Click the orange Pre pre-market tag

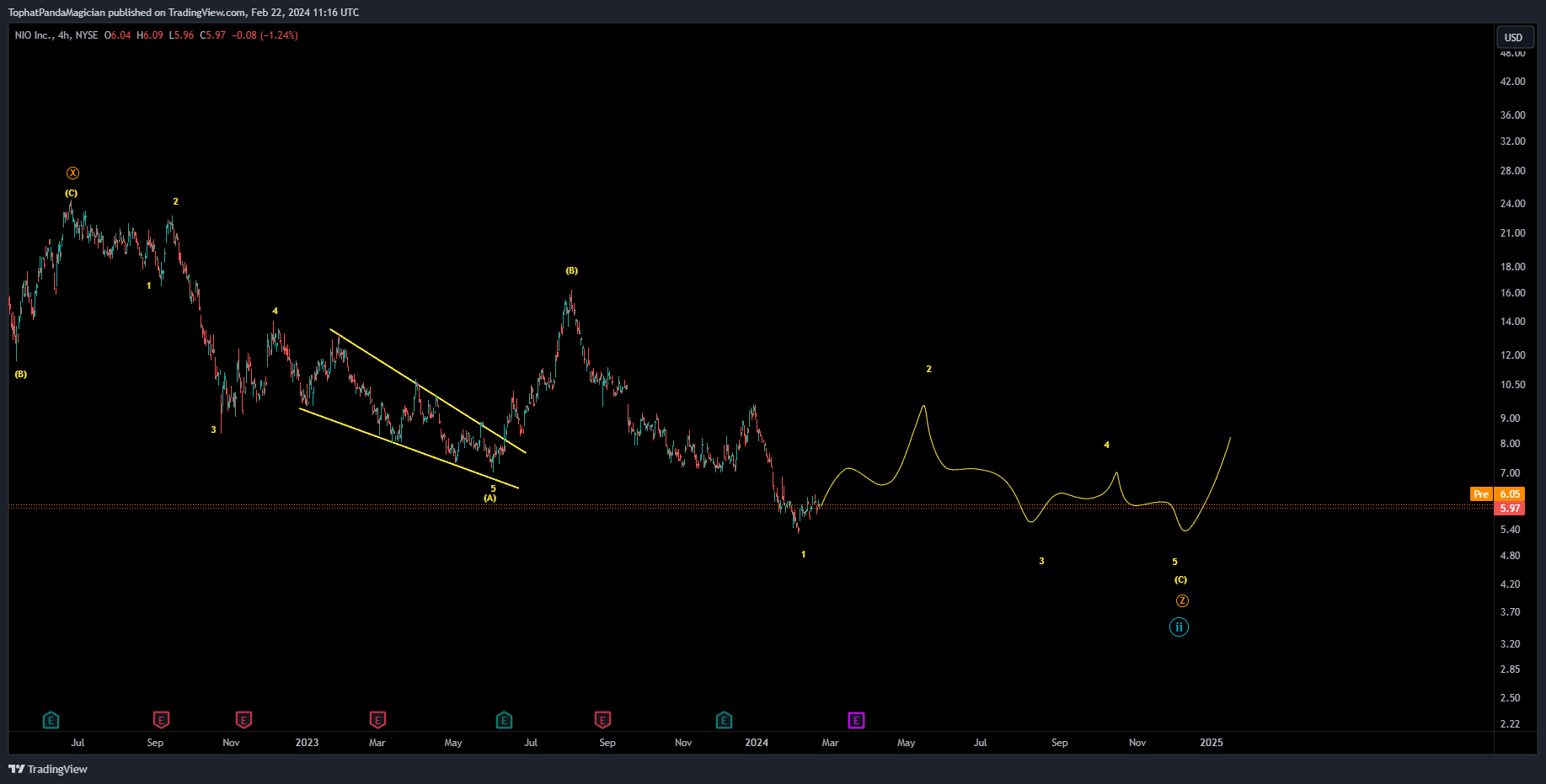point(1480,494)
